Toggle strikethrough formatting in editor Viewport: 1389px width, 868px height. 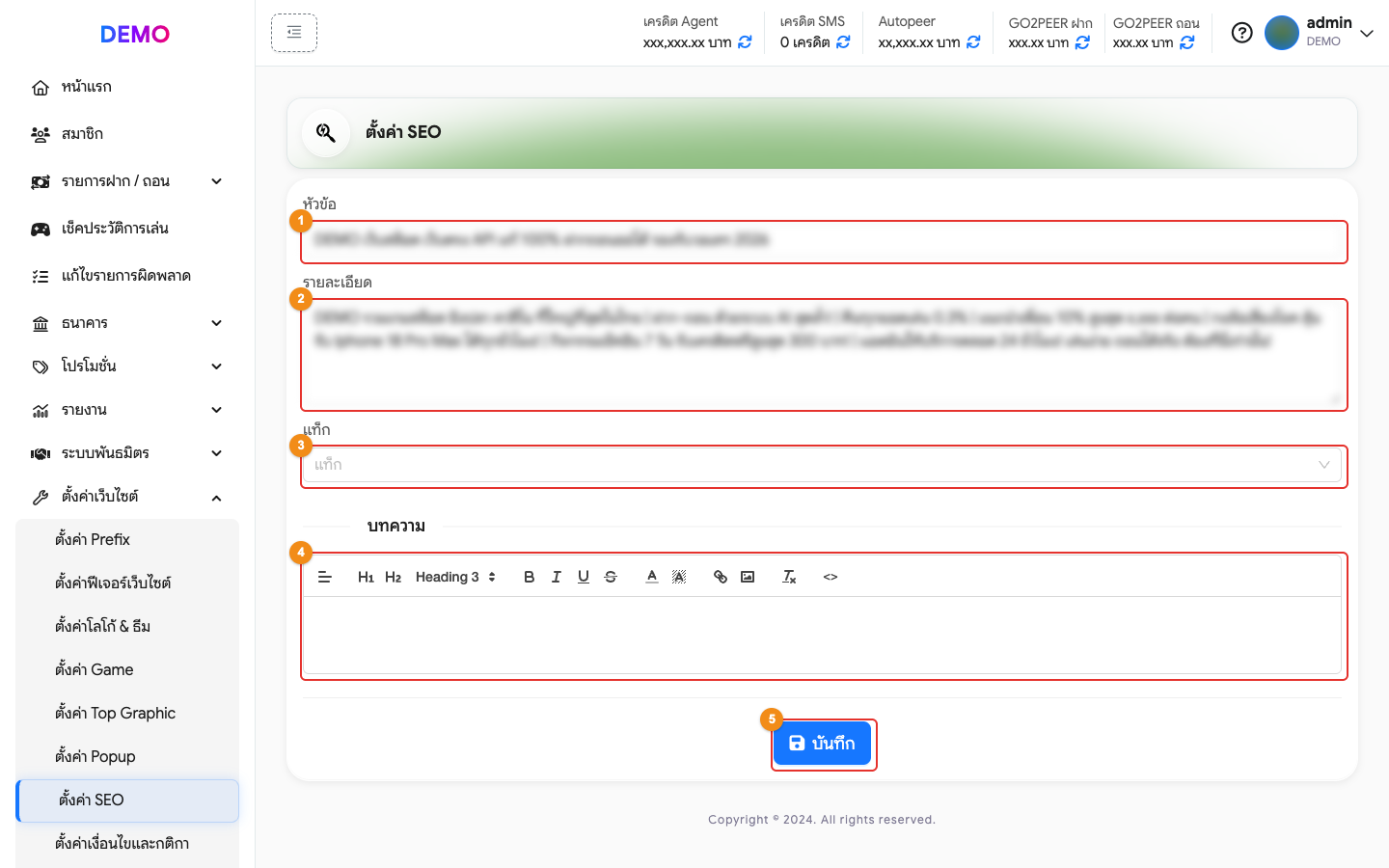pos(611,577)
